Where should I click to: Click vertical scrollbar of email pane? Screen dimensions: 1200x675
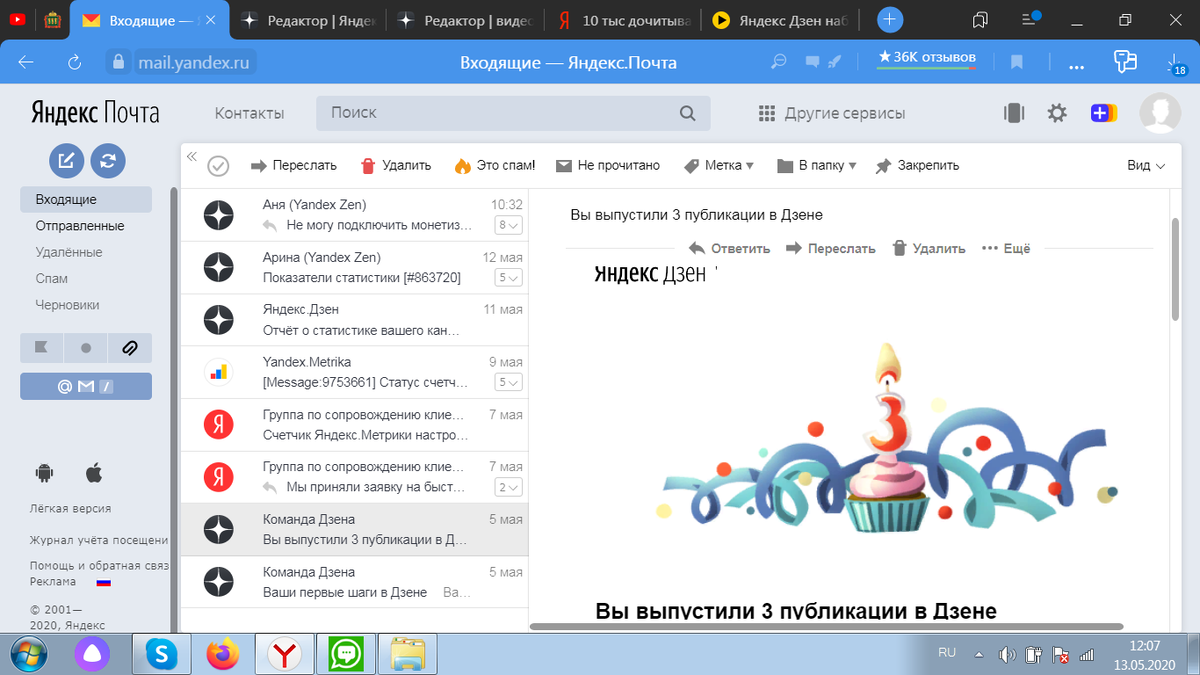click(1175, 268)
